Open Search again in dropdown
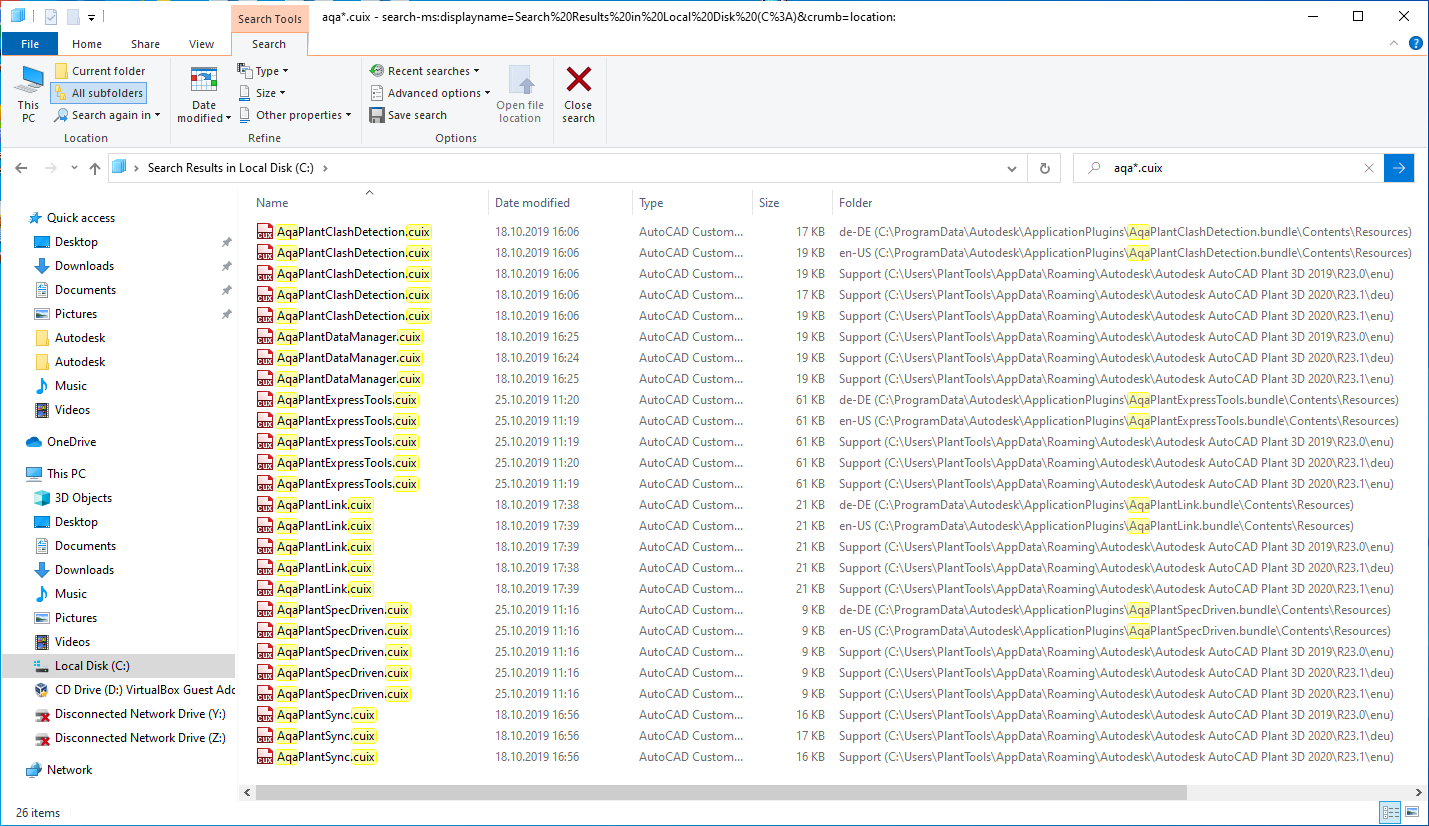Viewport: 1429px width, 826px height. [107, 115]
